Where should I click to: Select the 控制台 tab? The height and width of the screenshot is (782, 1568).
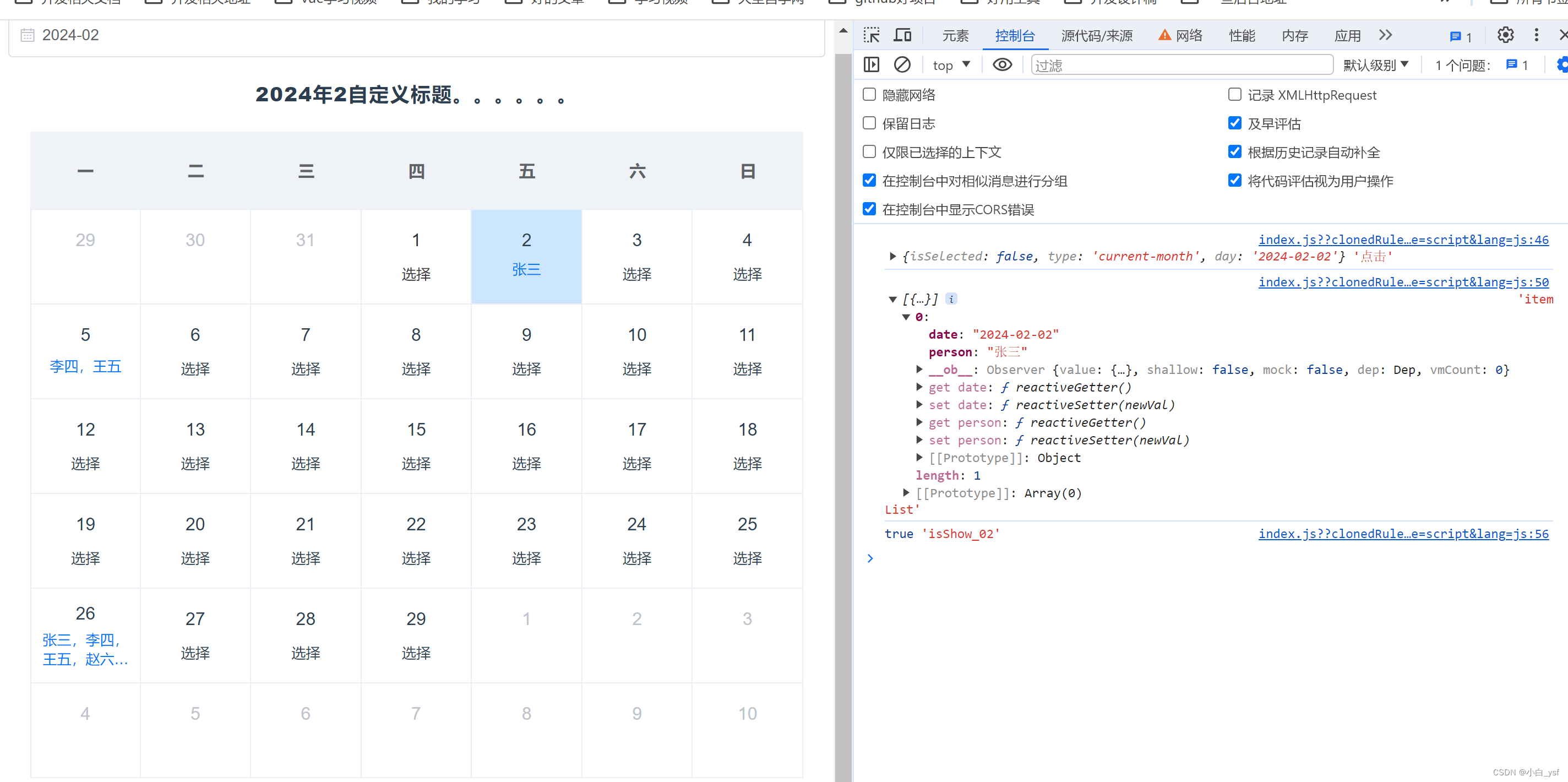pos(1015,36)
